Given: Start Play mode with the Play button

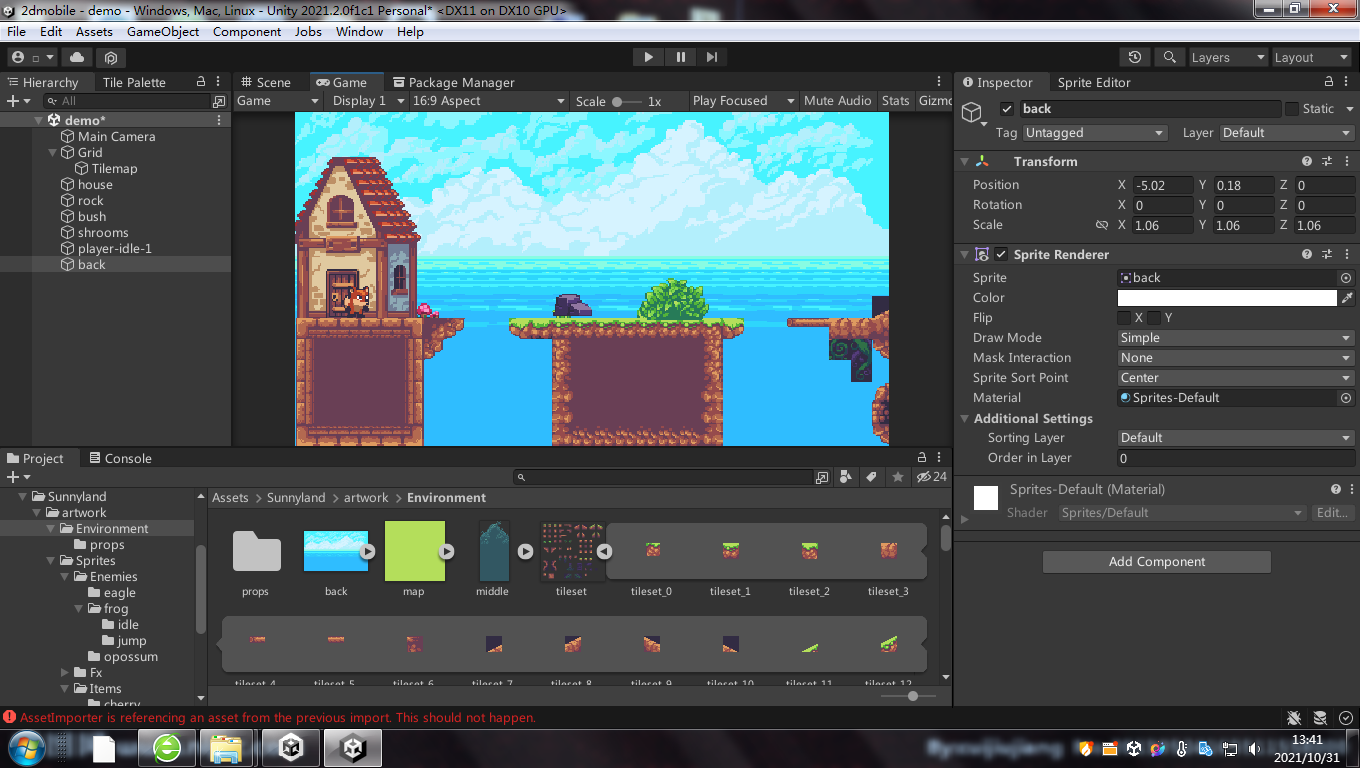Looking at the screenshot, I should click(648, 57).
